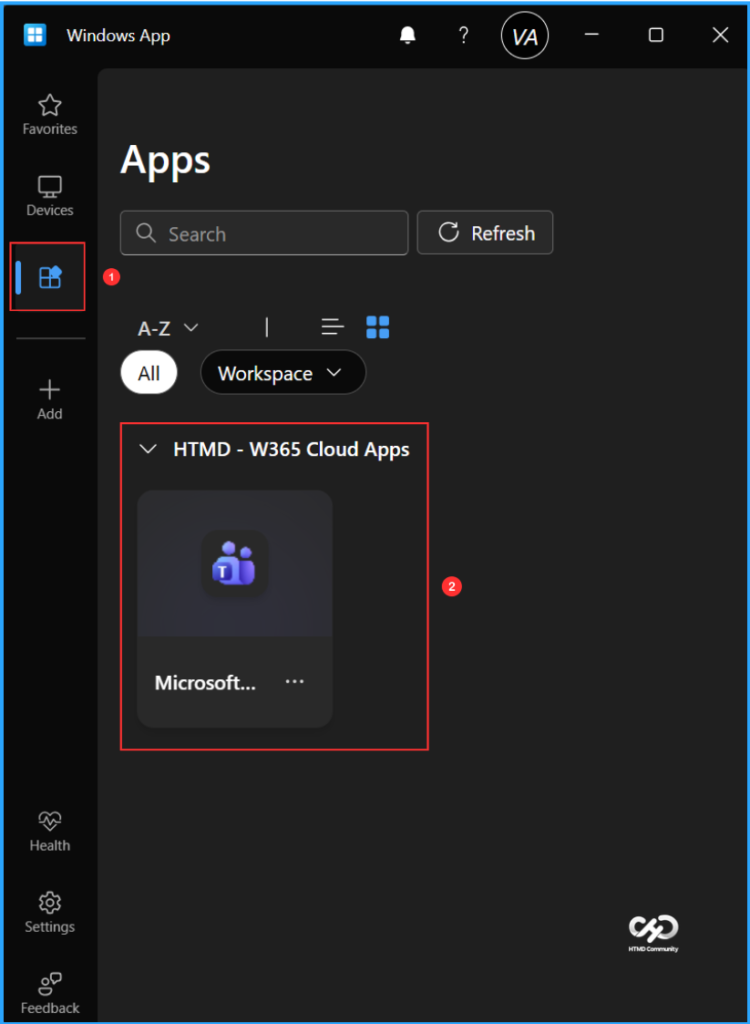Switch to list view layout

coord(333,327)
